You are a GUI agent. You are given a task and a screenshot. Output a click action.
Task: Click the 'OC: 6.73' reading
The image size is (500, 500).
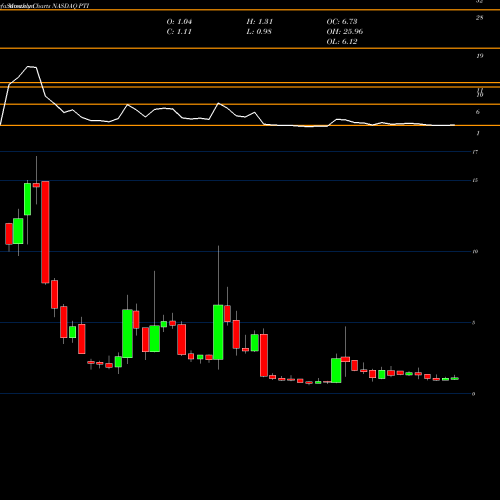coord(342,22)
